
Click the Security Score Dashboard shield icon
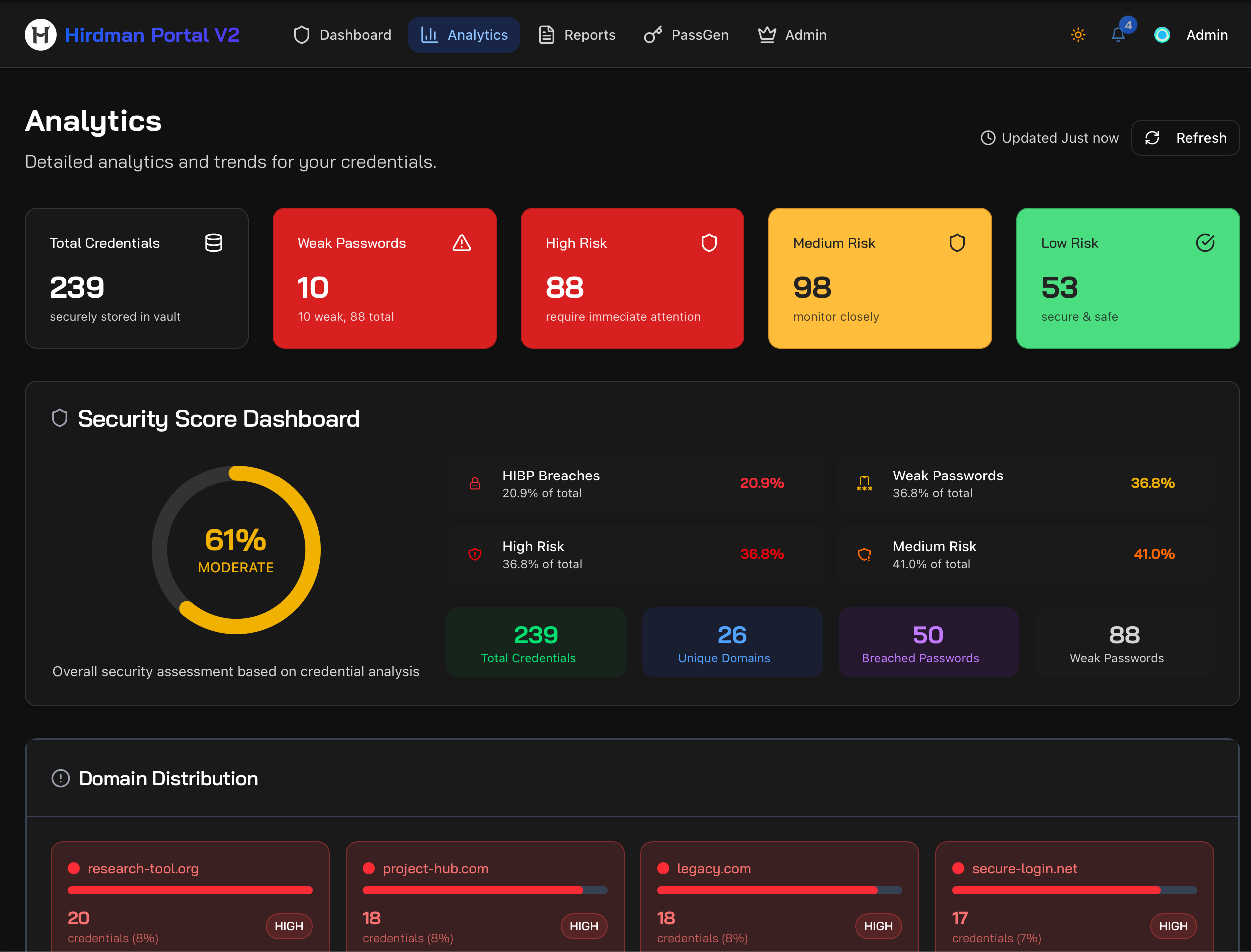[x=59, y=418]
